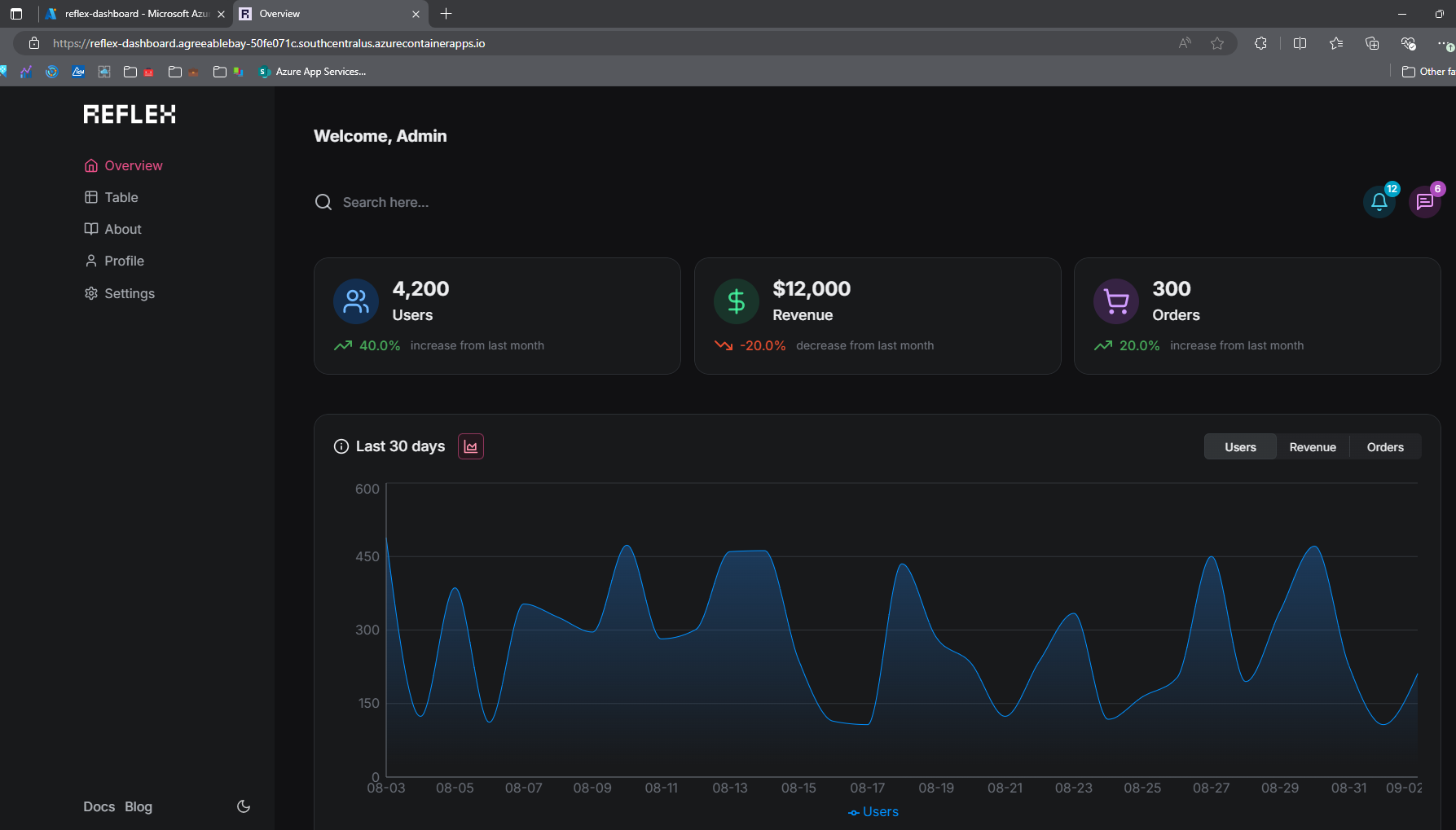Open Collections in the browser toolbar
Image resolution: width=1456 pixels, height=830 pixels.
[x=1372, y=43]
